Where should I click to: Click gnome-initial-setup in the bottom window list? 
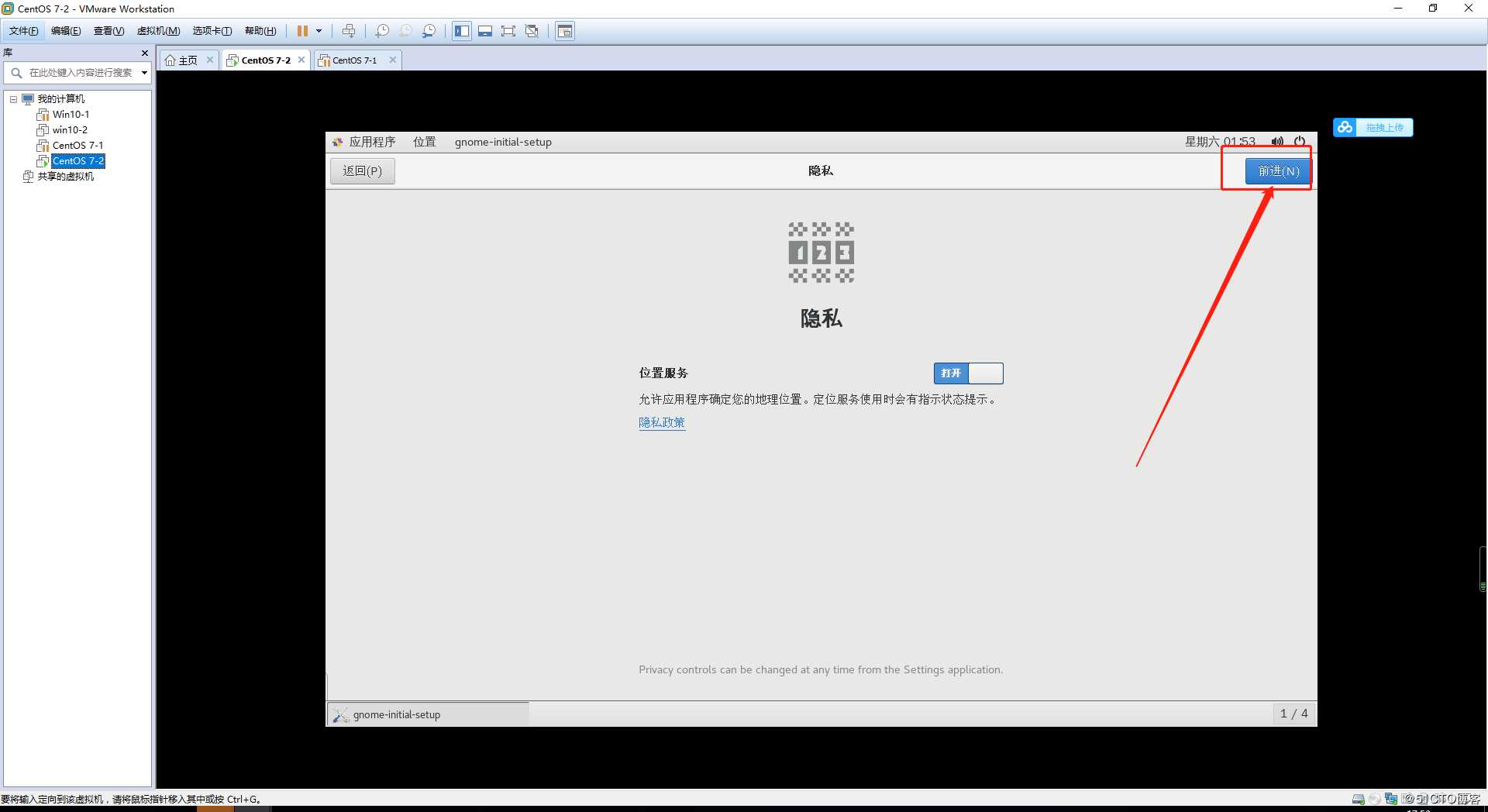click(429, 714)
